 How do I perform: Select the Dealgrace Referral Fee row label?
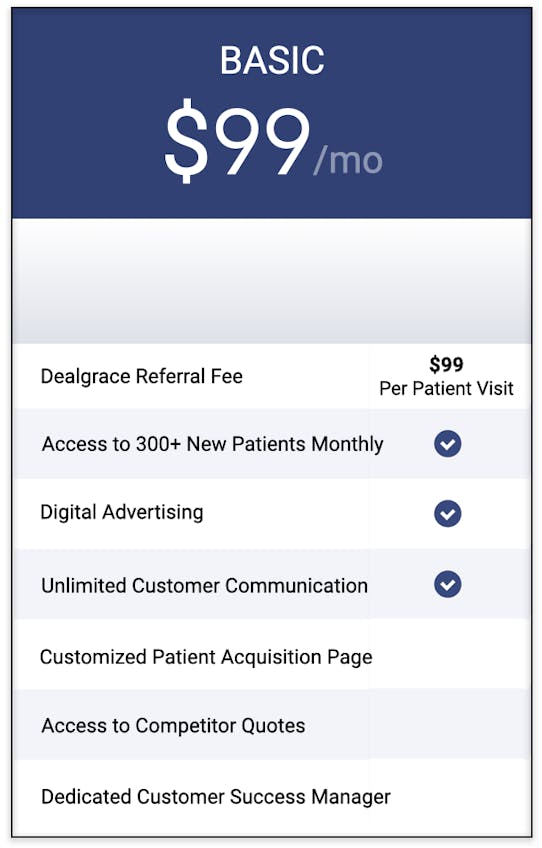tap(142, 376)
